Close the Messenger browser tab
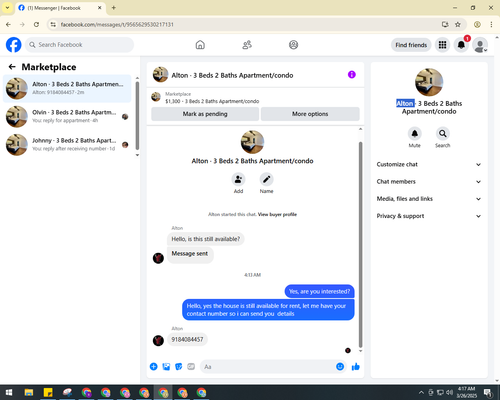The height and width of the screenshot is (400, 500). [99, 8]
